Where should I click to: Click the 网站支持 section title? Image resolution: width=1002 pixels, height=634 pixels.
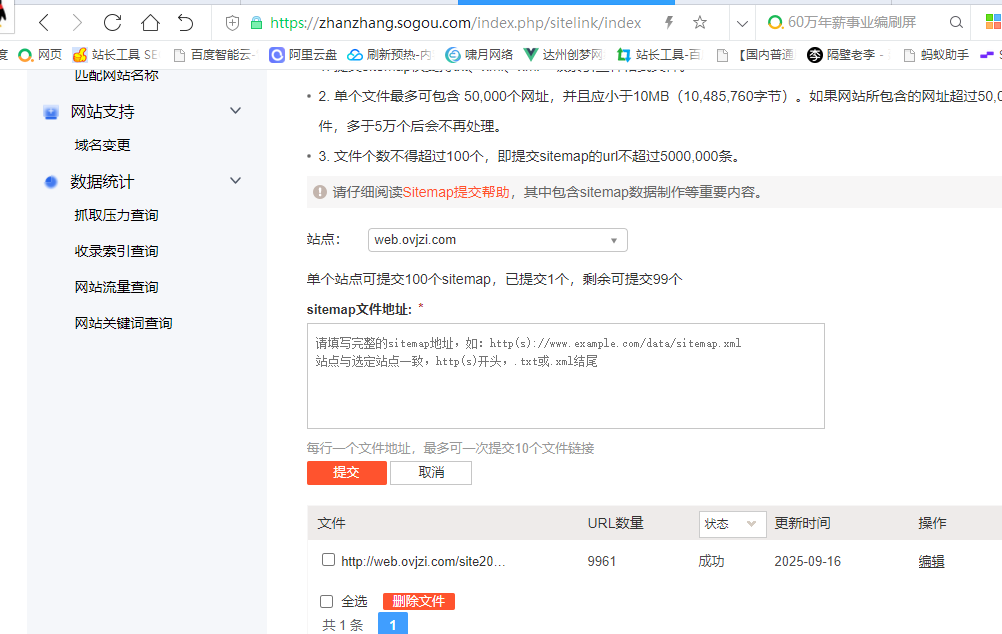tap(102, 112)
